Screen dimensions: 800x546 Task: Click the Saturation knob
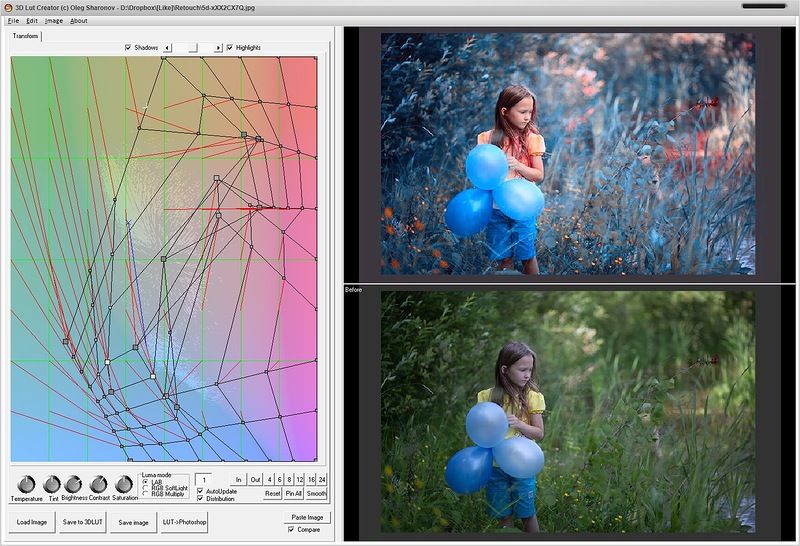point(124,484)
